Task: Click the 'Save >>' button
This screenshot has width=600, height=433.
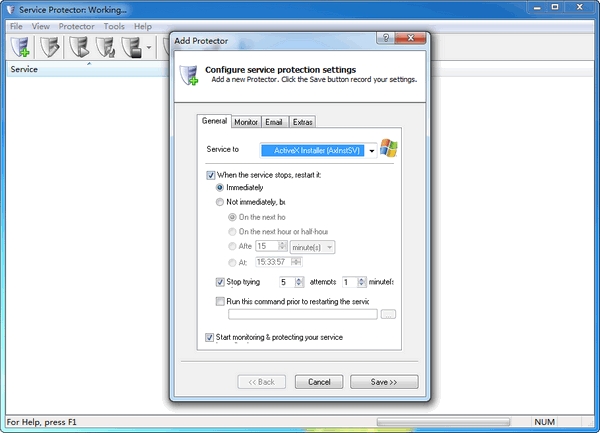Action: [384, 382]
